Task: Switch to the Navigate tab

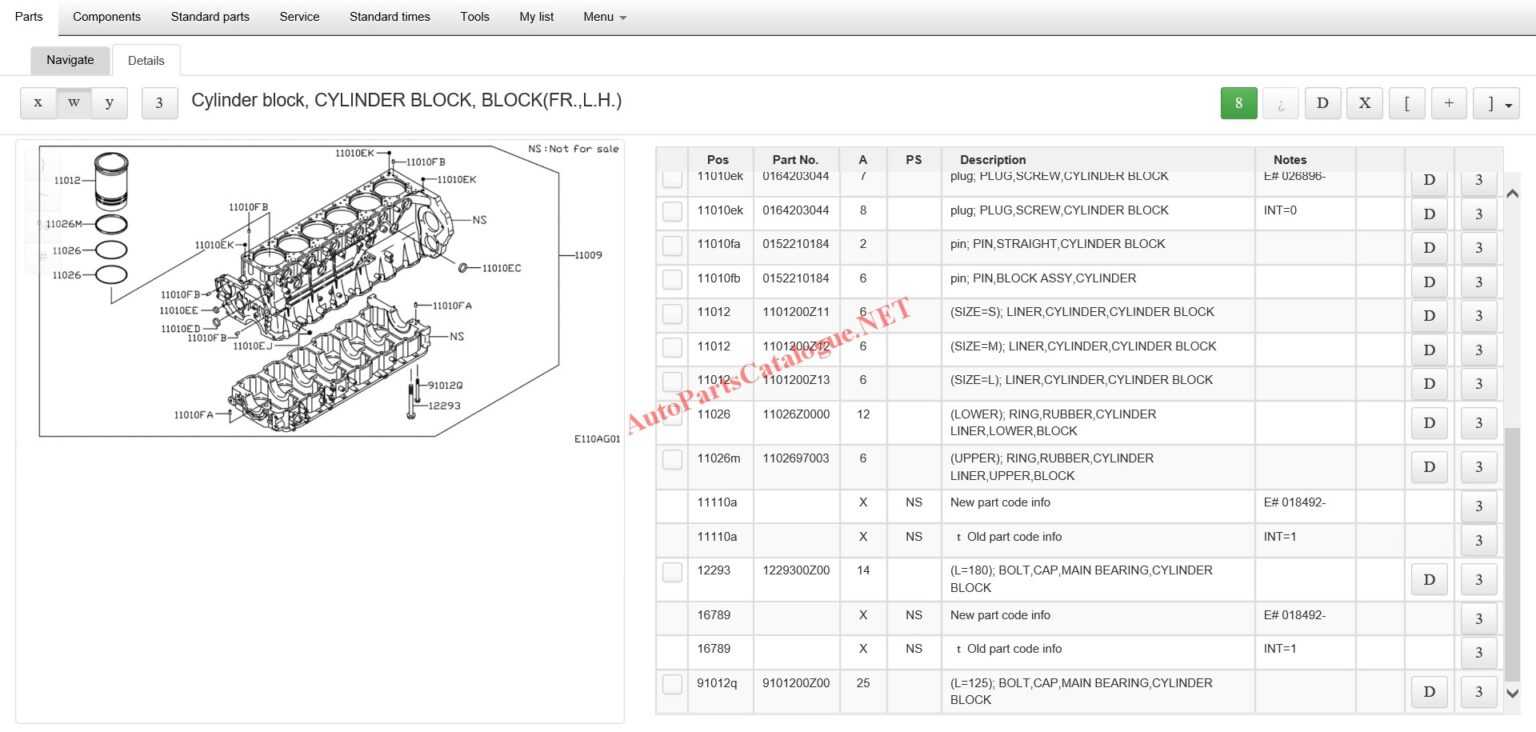Action: pyautogui.click(x=70, y=60)
